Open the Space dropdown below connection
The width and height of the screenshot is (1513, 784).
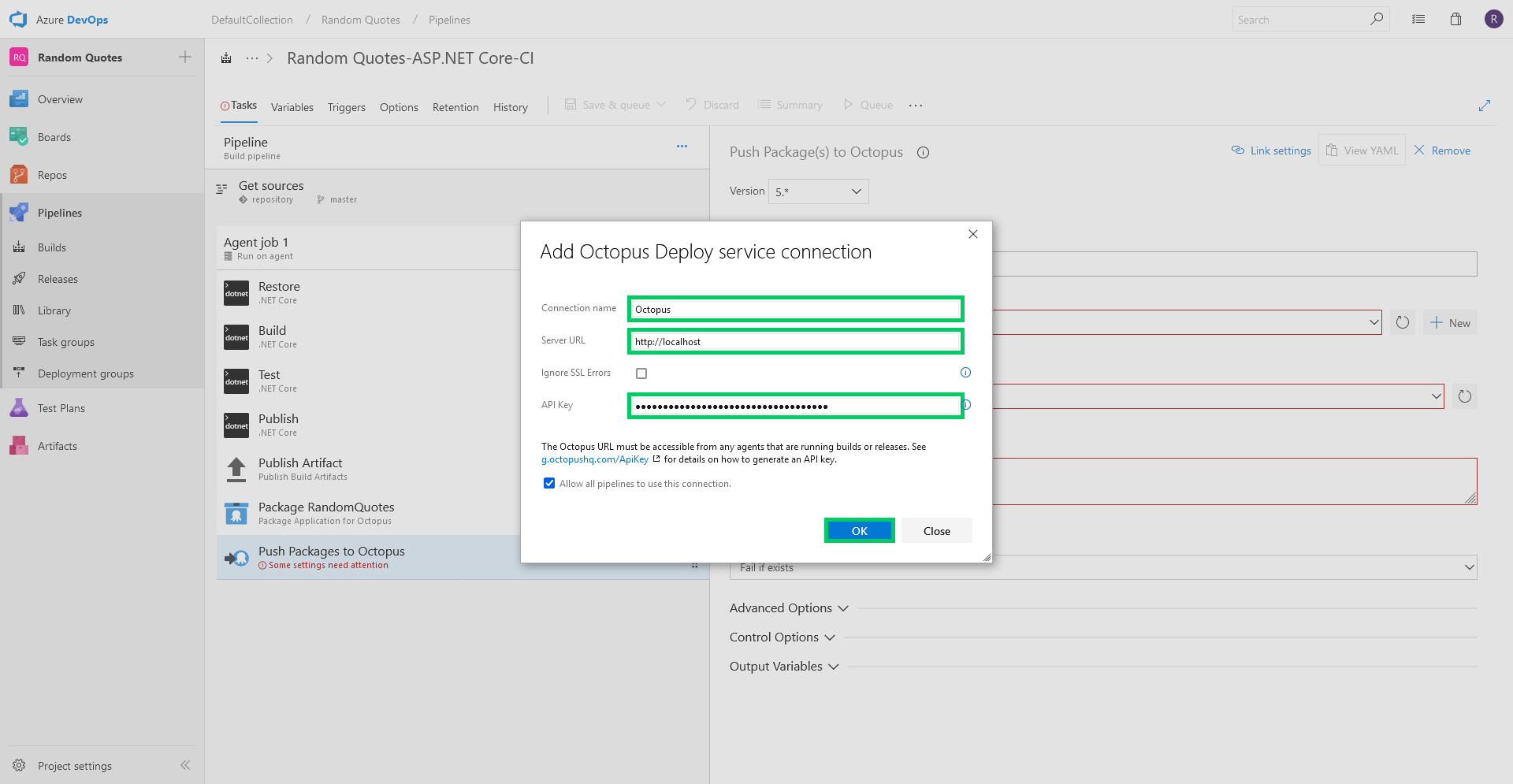pyautogui.click(x=1436, y=396)
